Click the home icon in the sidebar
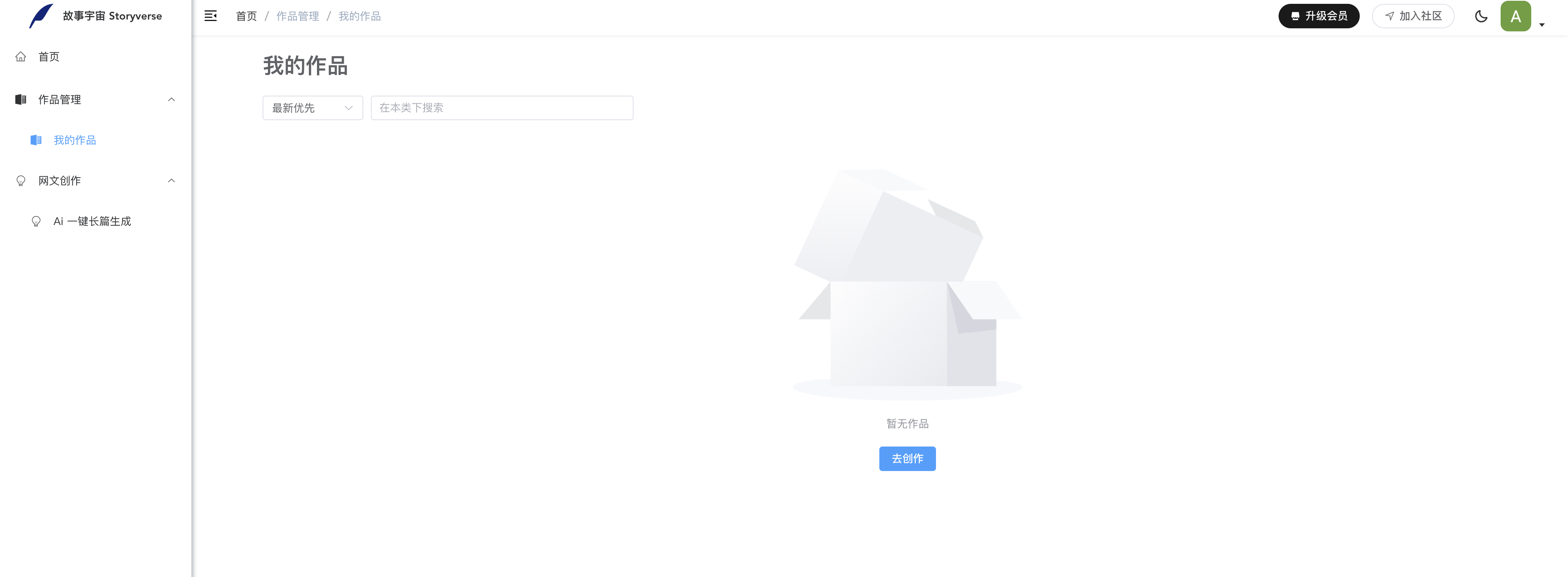The width and height of the screenshot is (1568, 577). pos(21,57)
